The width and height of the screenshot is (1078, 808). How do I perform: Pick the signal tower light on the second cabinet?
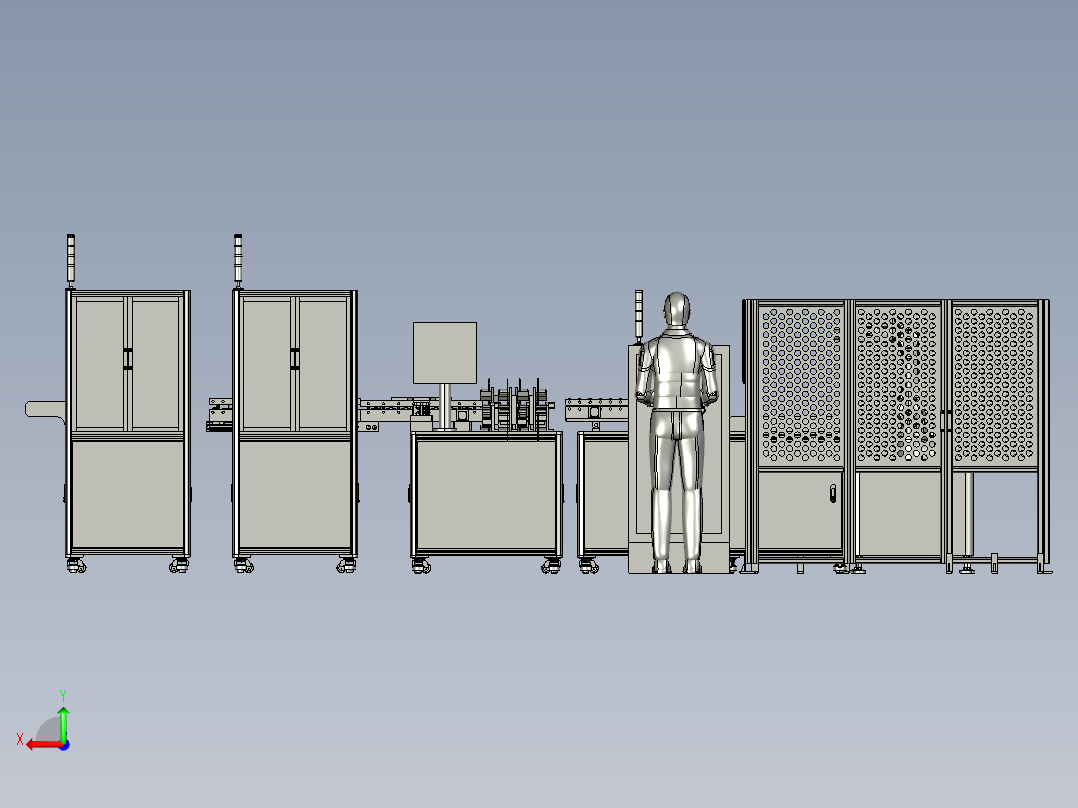coord(238,260)
